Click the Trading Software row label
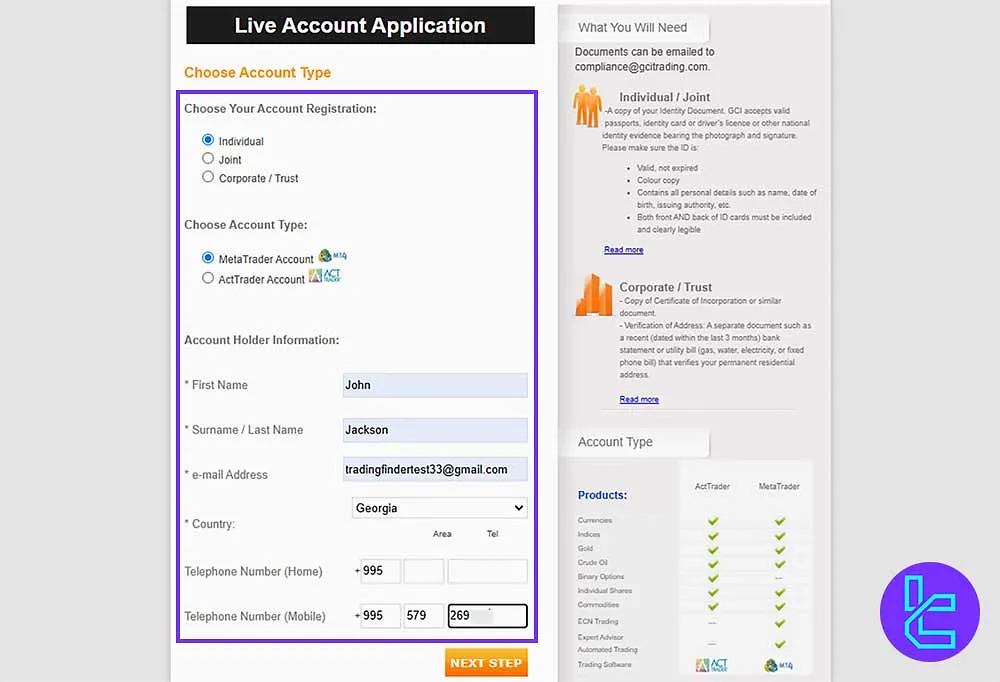Image resolution: width=1000 pixels, height=682 pixels. [x=604, y=665]
